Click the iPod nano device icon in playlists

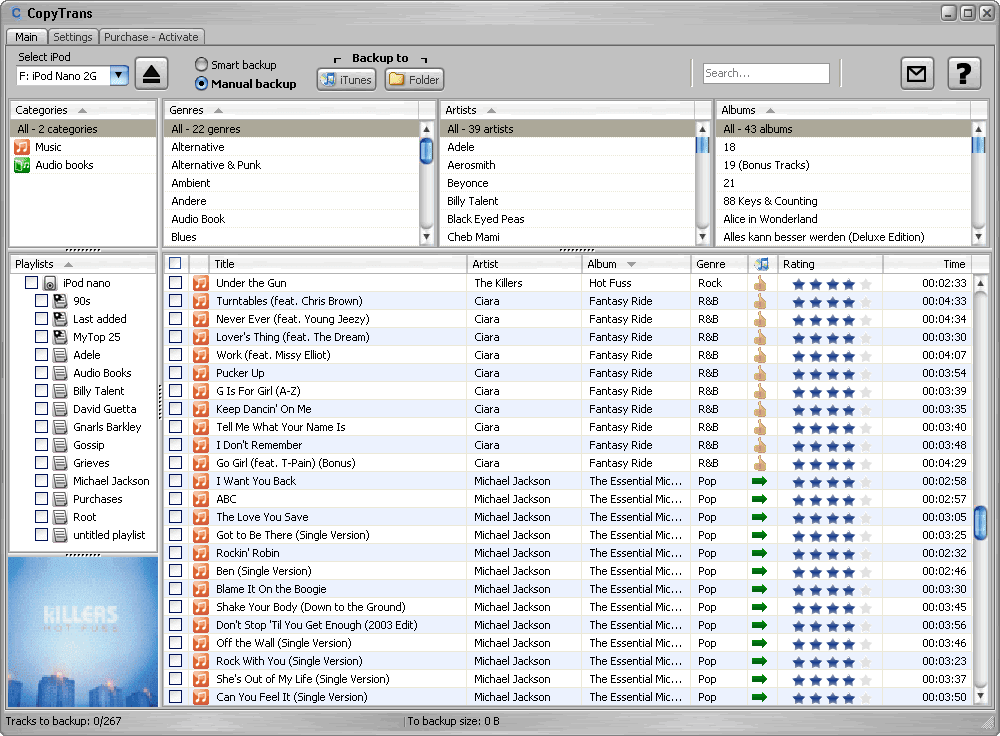(50, 283)
